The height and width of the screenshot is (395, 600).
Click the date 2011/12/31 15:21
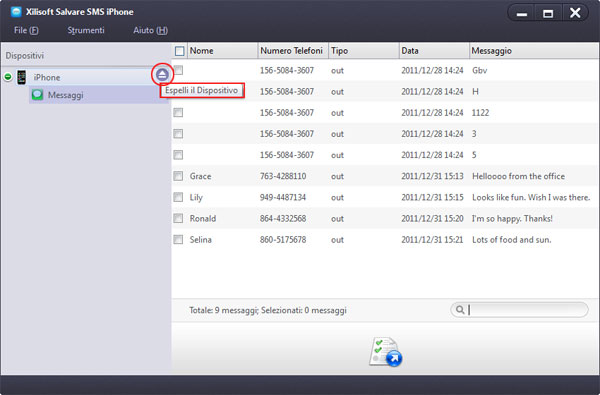point(432,240)
